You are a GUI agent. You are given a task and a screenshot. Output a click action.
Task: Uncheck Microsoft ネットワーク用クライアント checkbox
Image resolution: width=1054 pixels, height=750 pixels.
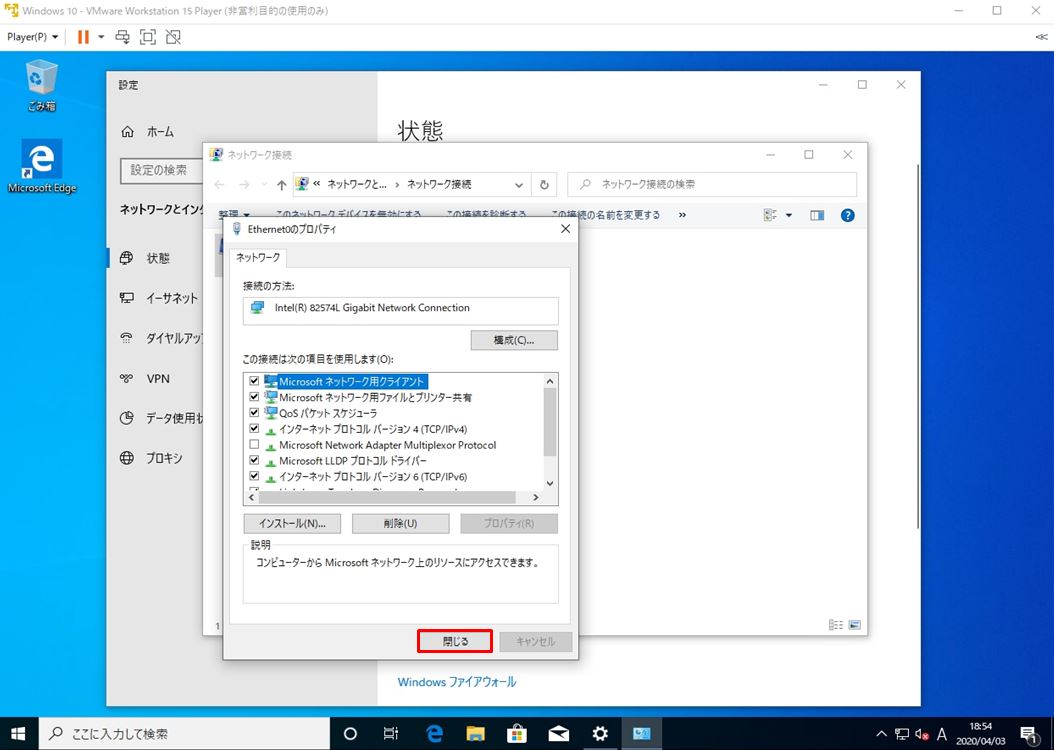coord(254,381)
